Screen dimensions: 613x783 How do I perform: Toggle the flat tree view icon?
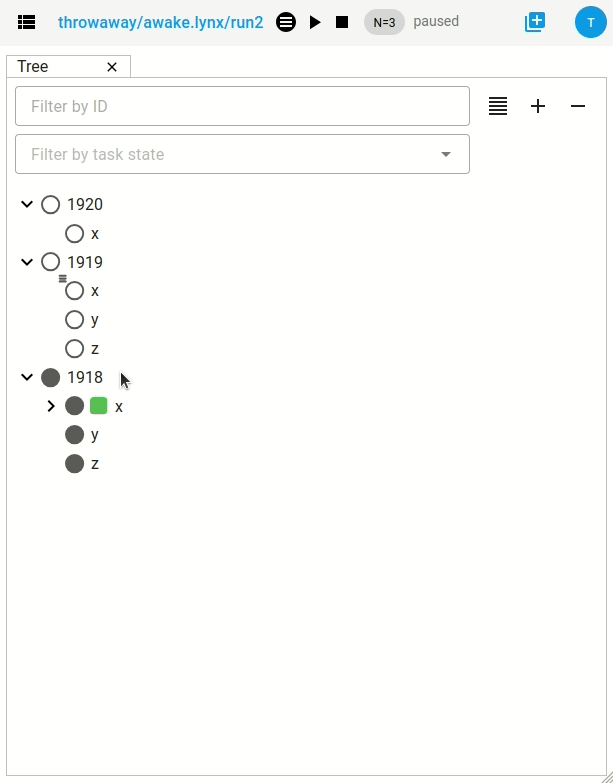click(498, 106)
